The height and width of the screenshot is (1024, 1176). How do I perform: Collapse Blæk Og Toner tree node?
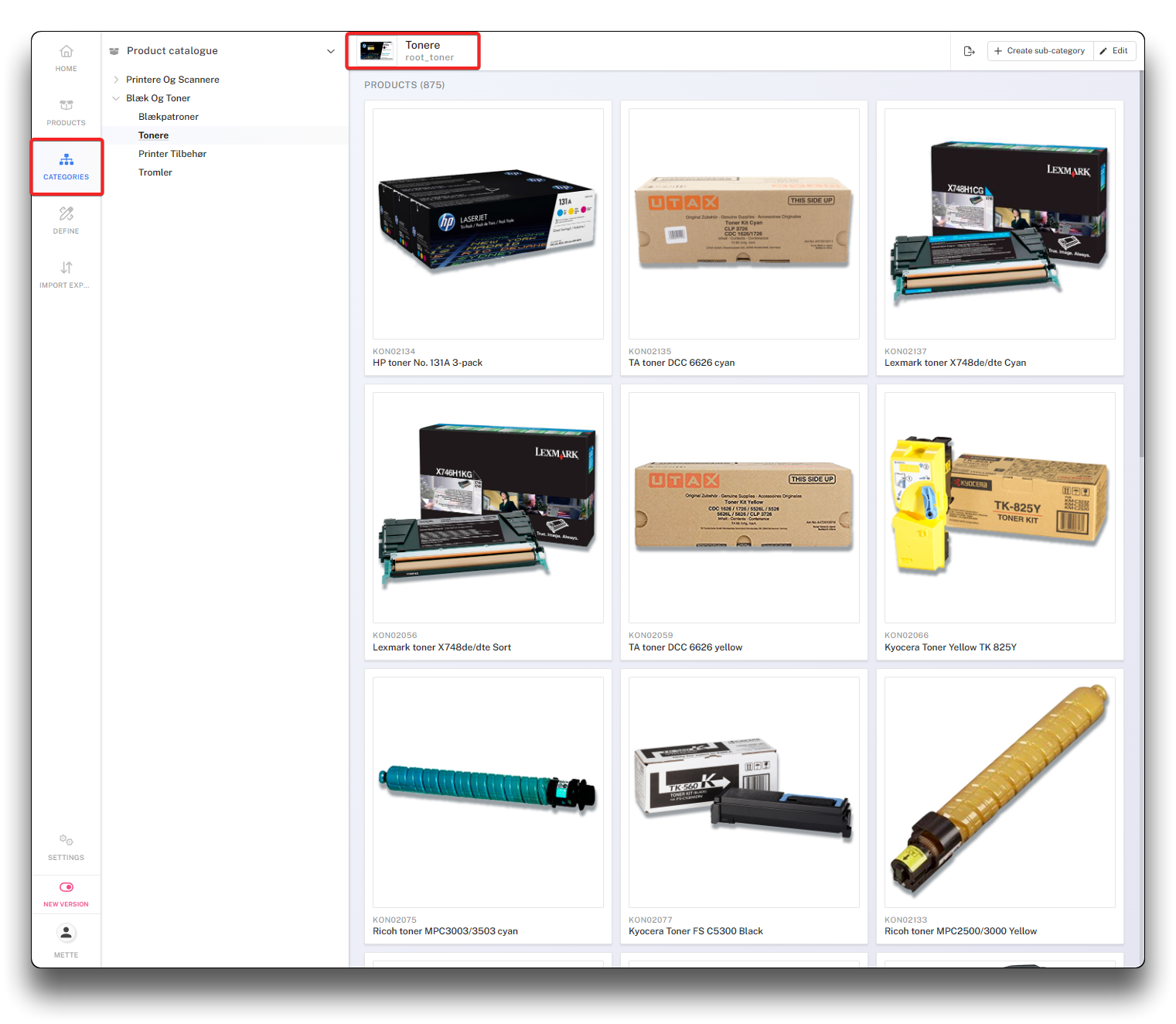pyautogui.click(x=116, y=98)
